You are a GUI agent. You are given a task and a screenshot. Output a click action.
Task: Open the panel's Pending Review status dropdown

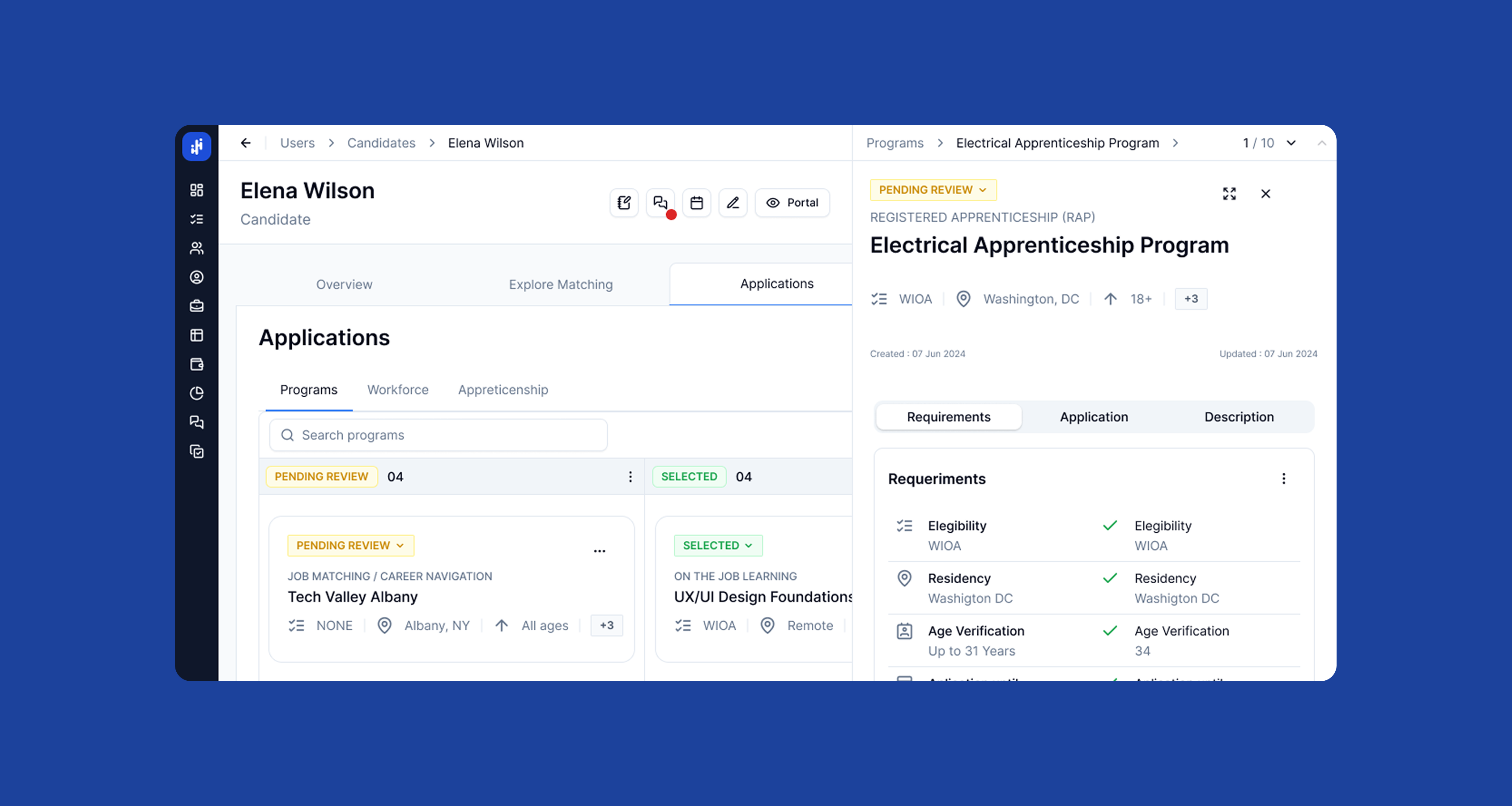pos(933,190)
